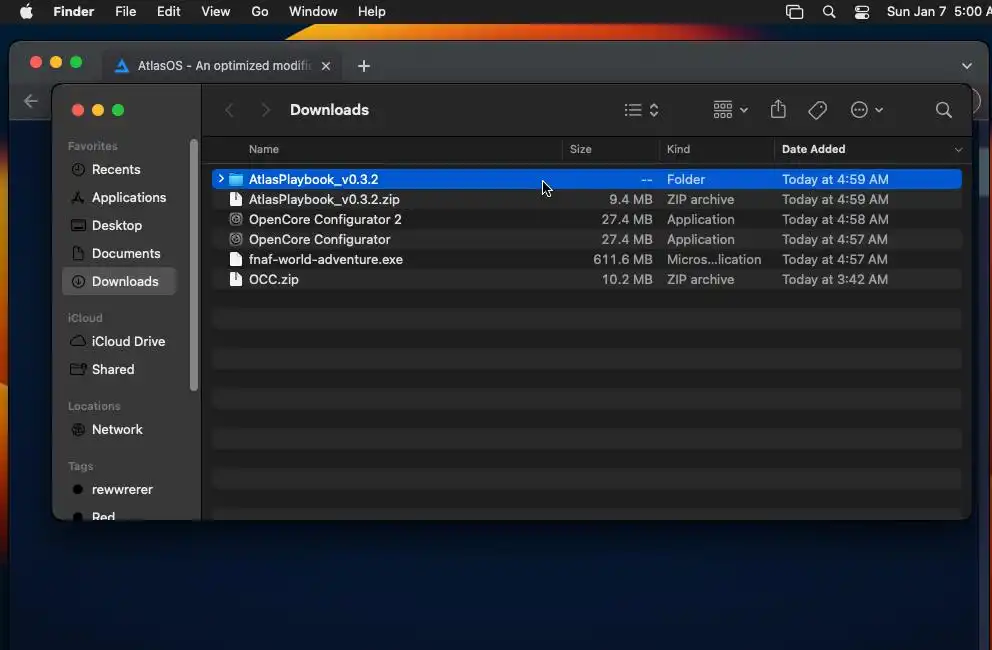
Task: Click the Share toolbar icon
Action: tap(778, 109)
